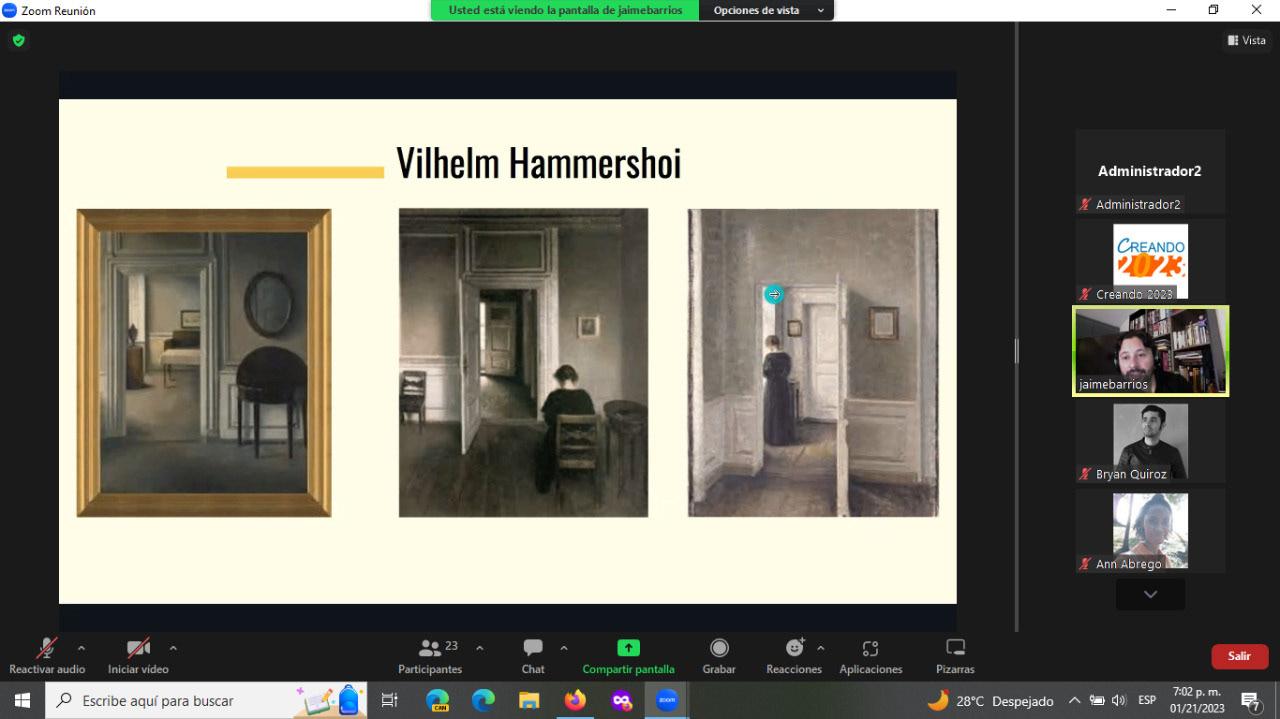Show hidden system tray icons
This screenshot has height=719, width=1280.
pos(1075,700)
